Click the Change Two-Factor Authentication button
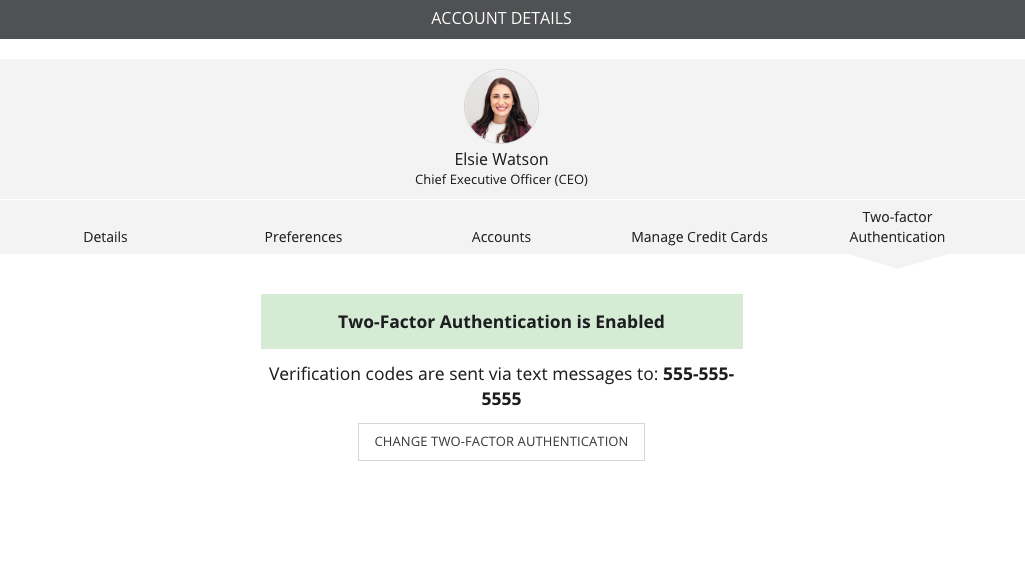Image resolution: width=1025 pixels, height=580 pixels. (501, 442)
